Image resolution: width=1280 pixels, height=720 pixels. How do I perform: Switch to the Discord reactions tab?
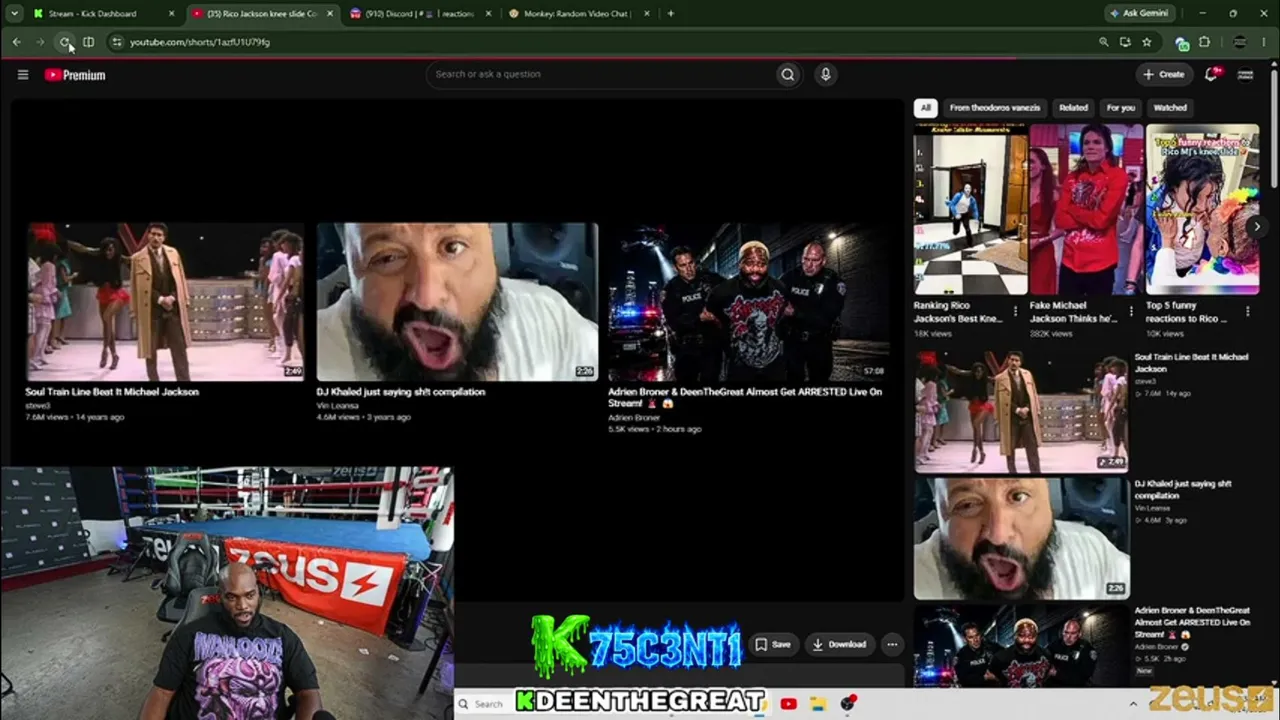[x=420, y=14]
